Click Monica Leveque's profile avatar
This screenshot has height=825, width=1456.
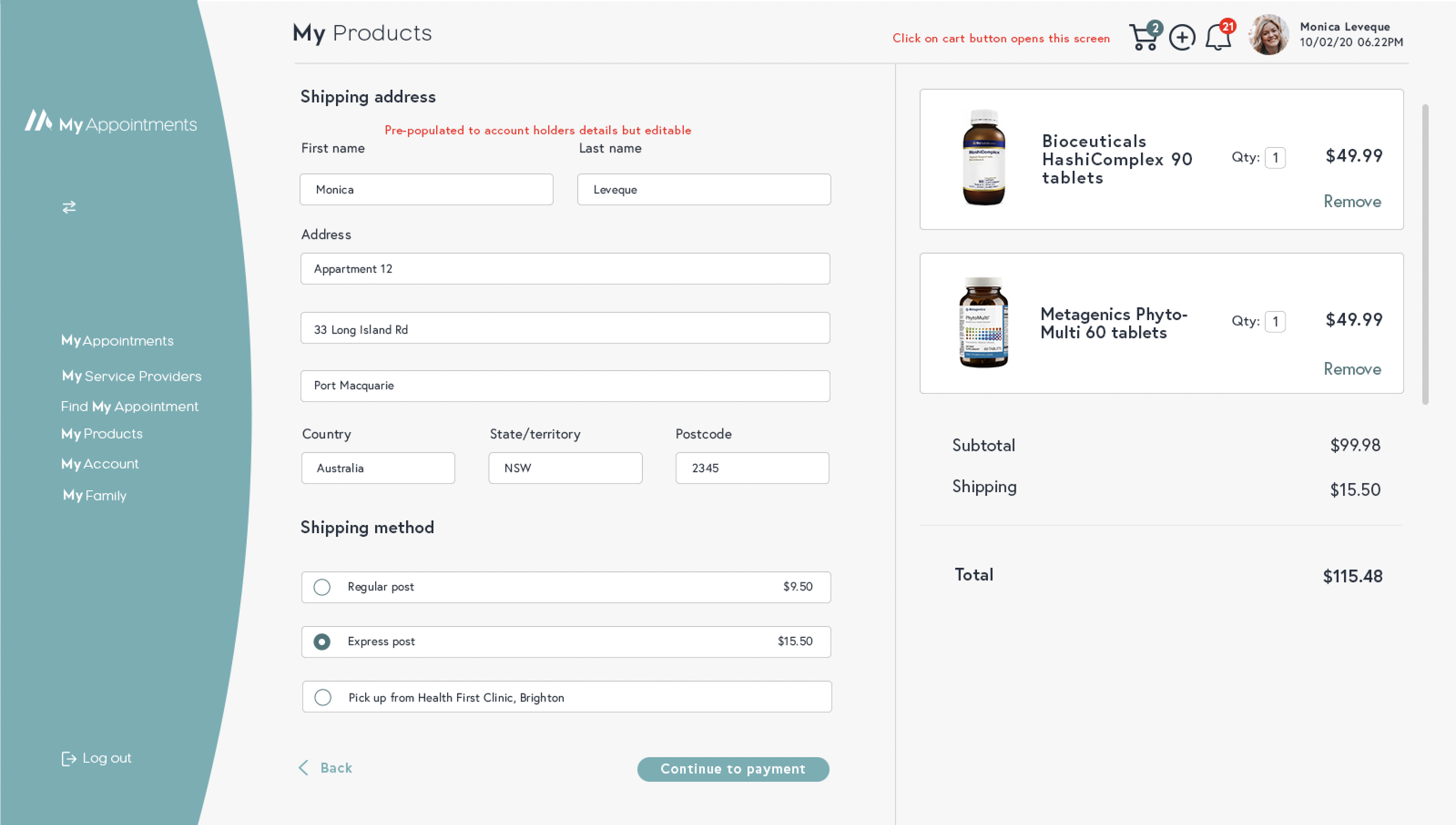click(1268, 35)
